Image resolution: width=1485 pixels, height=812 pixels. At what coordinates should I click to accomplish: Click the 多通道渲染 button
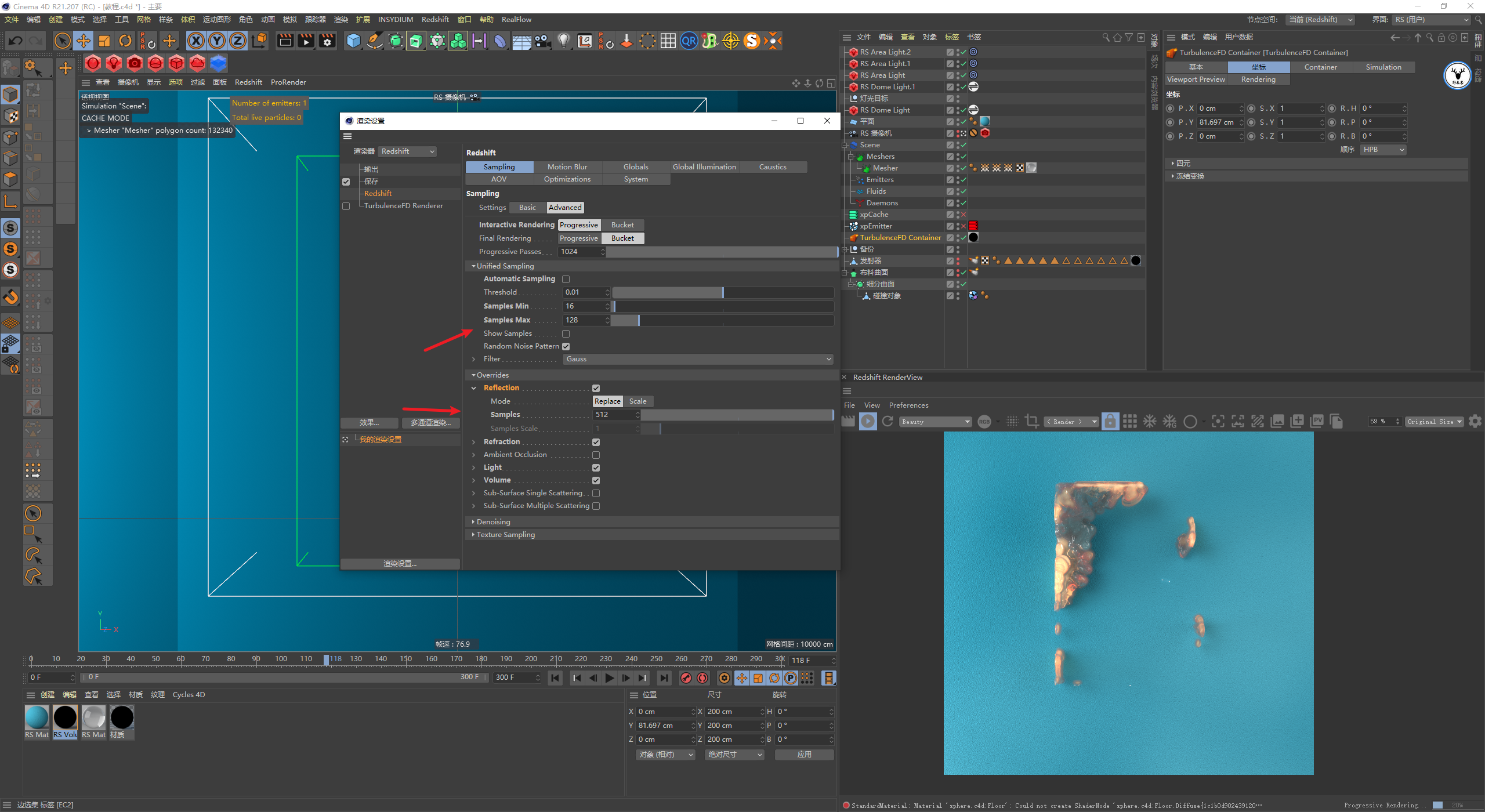(430, 423)
